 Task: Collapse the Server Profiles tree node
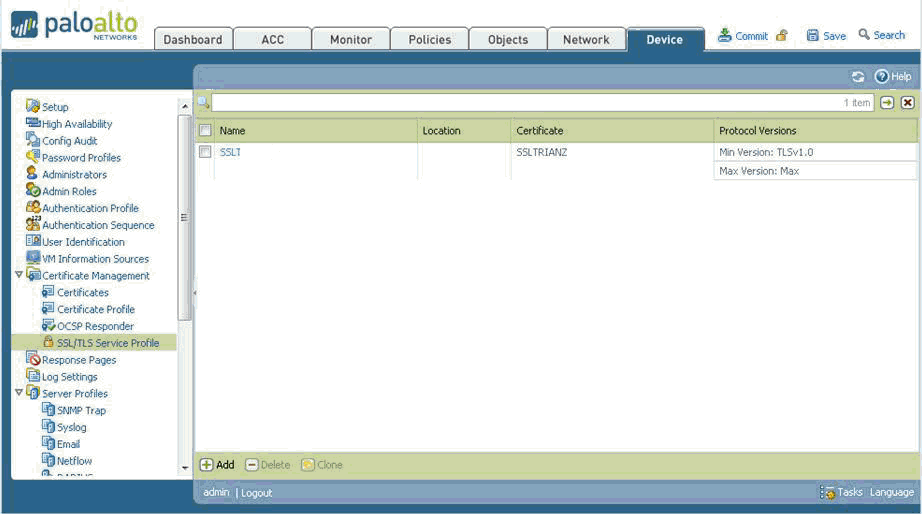coord(19,393)
